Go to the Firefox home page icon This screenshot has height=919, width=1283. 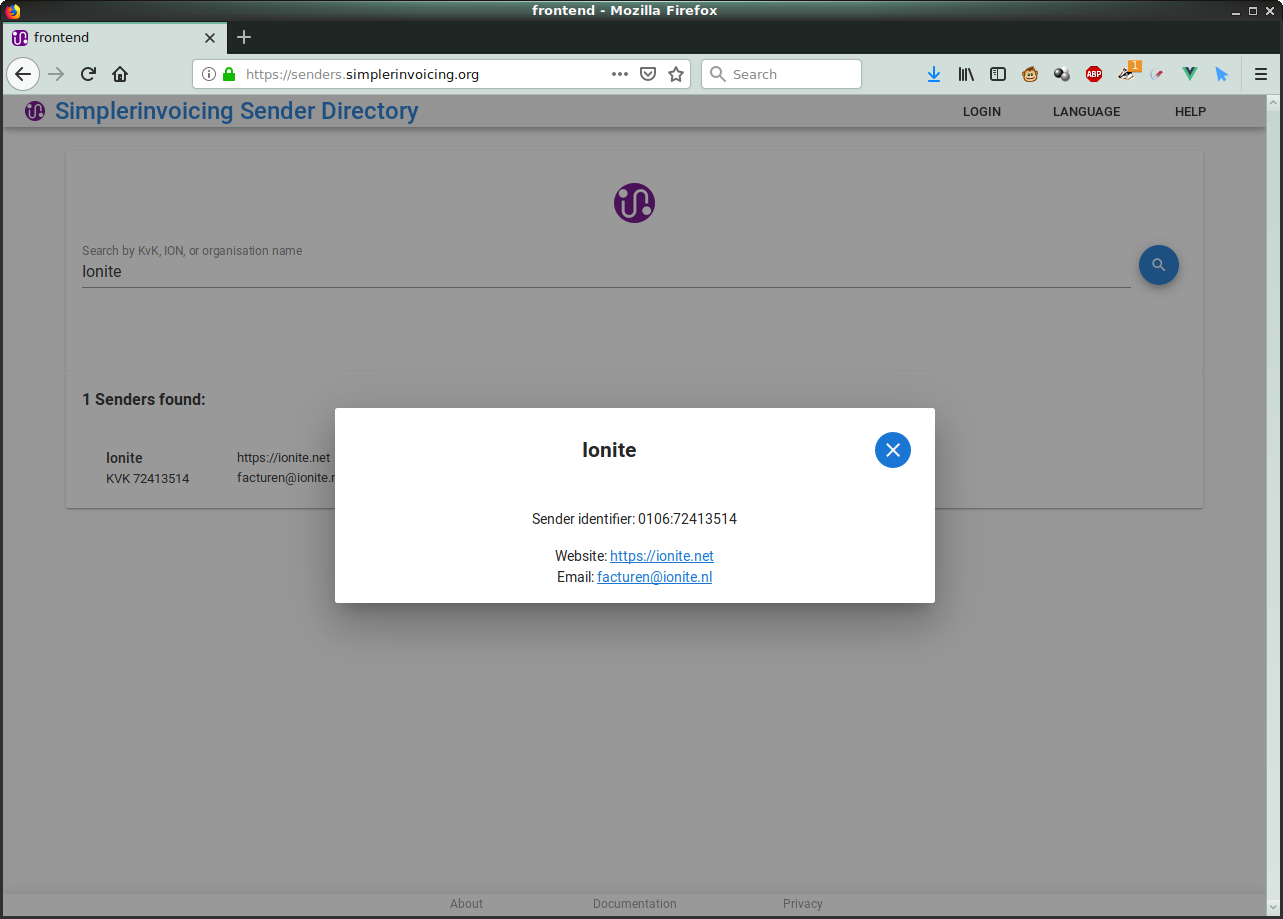tap(120, 74)
